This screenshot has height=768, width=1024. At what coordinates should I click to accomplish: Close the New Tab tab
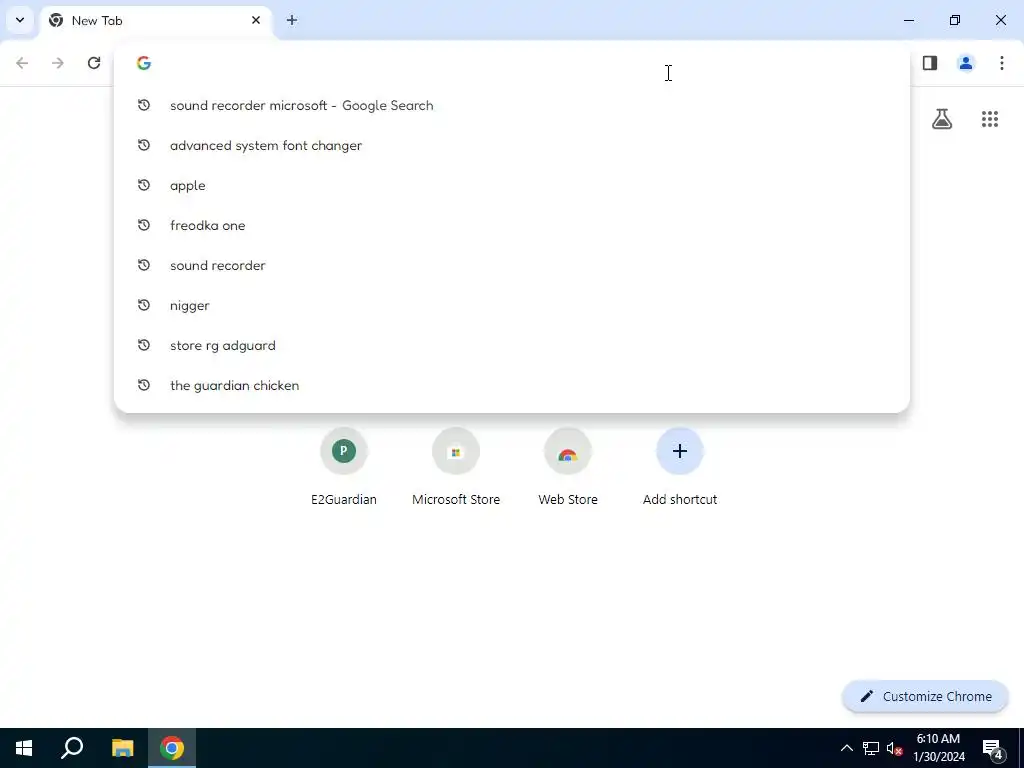[256, 20]
